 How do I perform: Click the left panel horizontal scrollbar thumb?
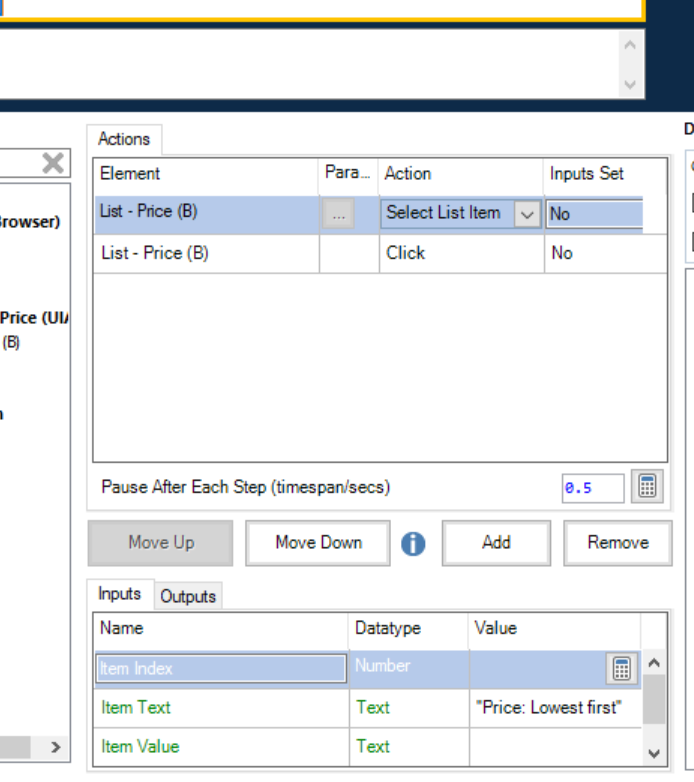point(15,747)
